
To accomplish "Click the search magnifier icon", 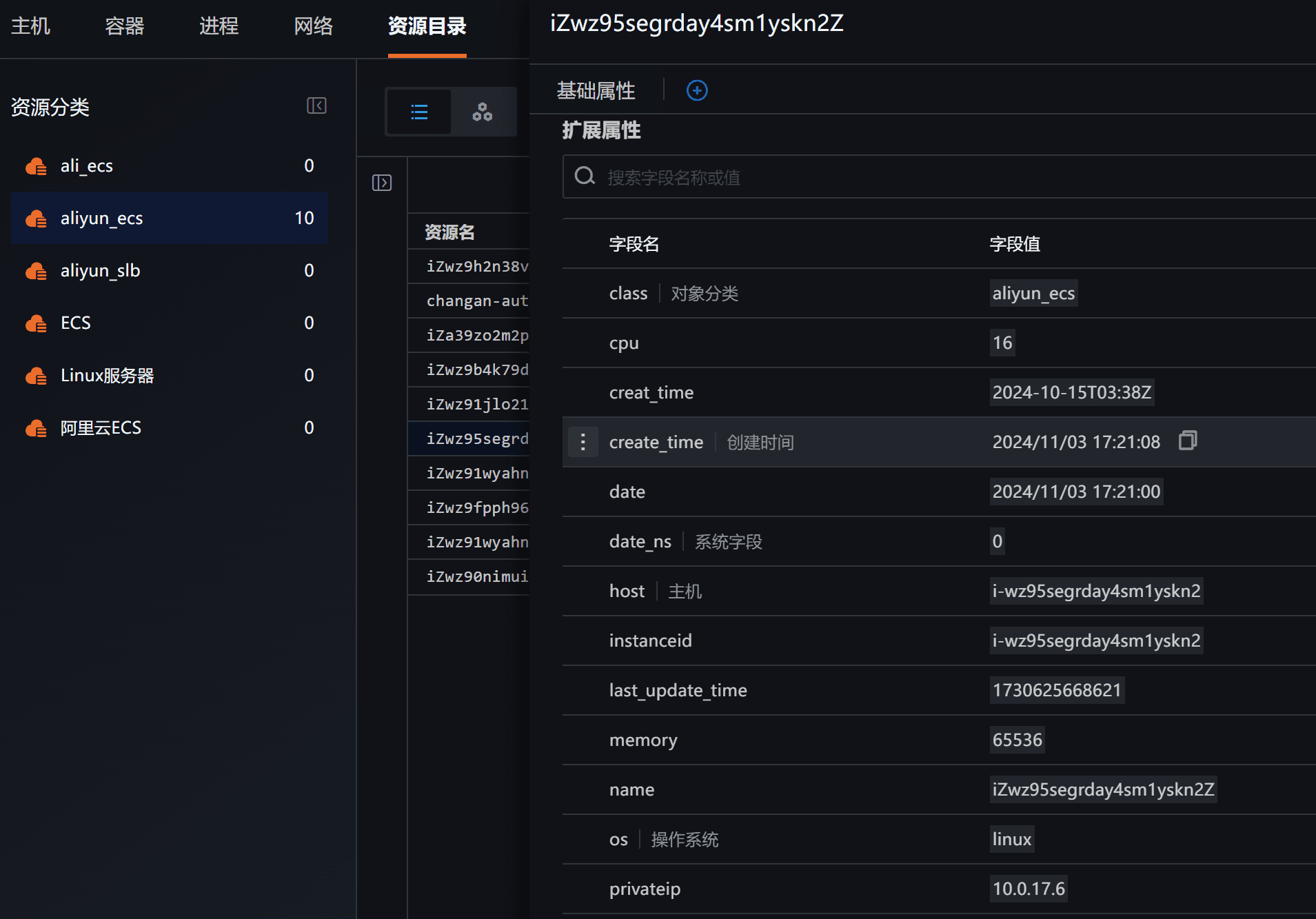I will click(585, 176).
